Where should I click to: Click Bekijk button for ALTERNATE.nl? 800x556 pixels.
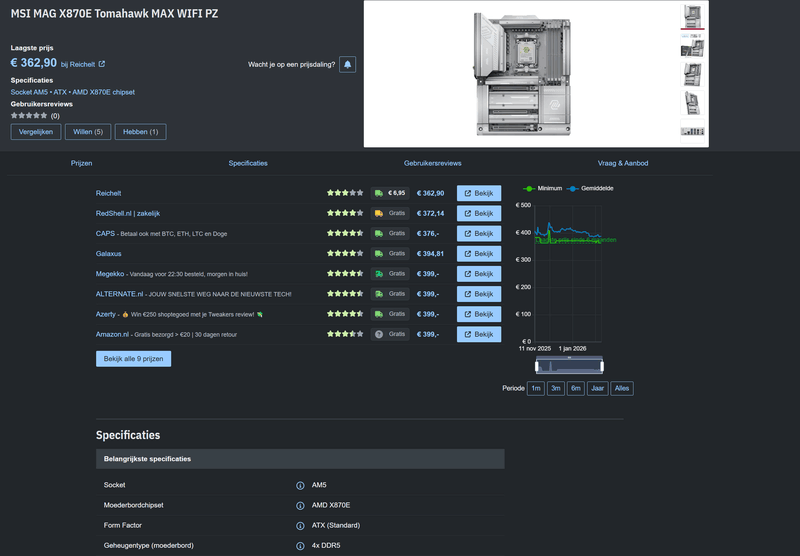tap(479, 294)
